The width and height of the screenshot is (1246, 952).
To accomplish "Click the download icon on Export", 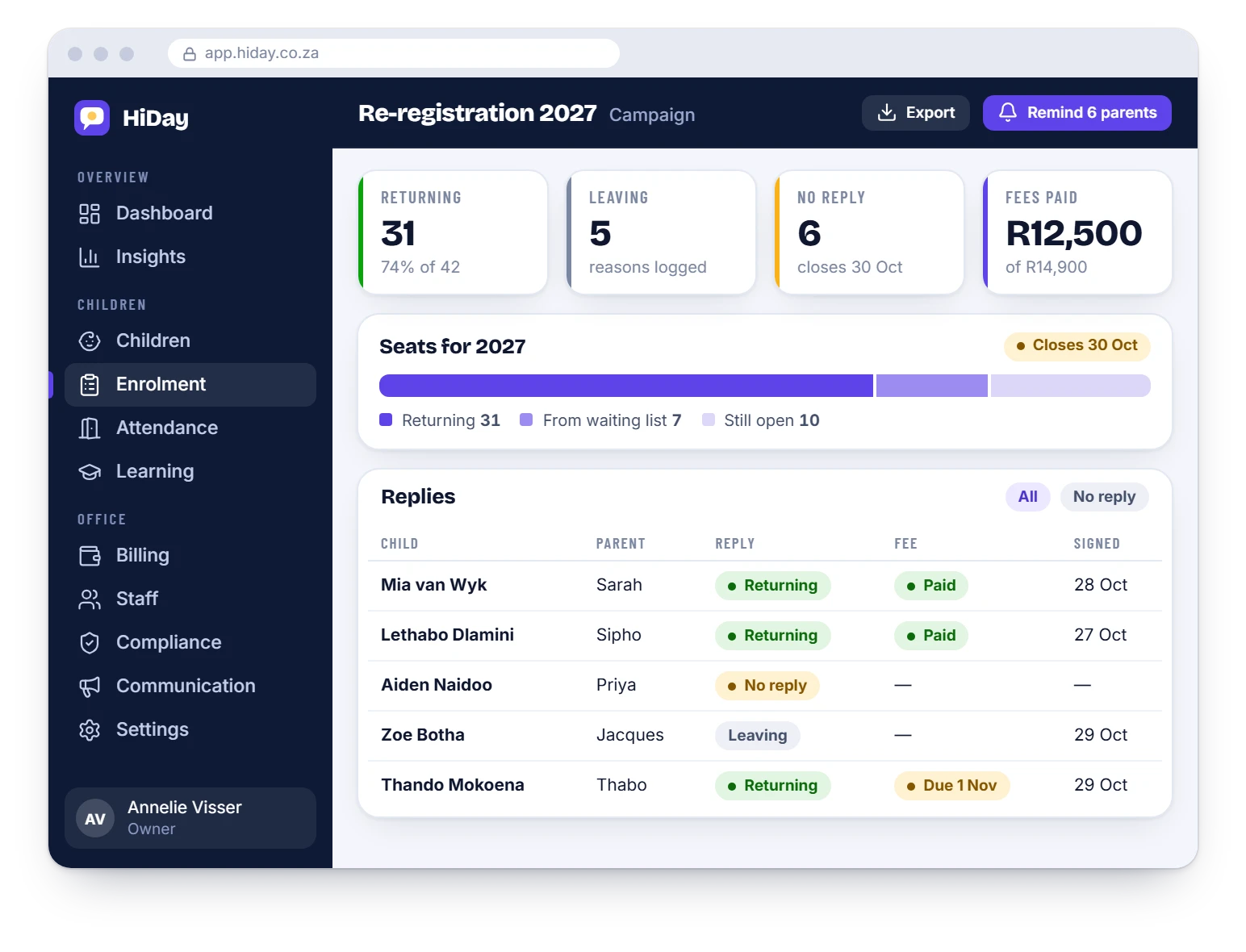I will click(887, 112).
